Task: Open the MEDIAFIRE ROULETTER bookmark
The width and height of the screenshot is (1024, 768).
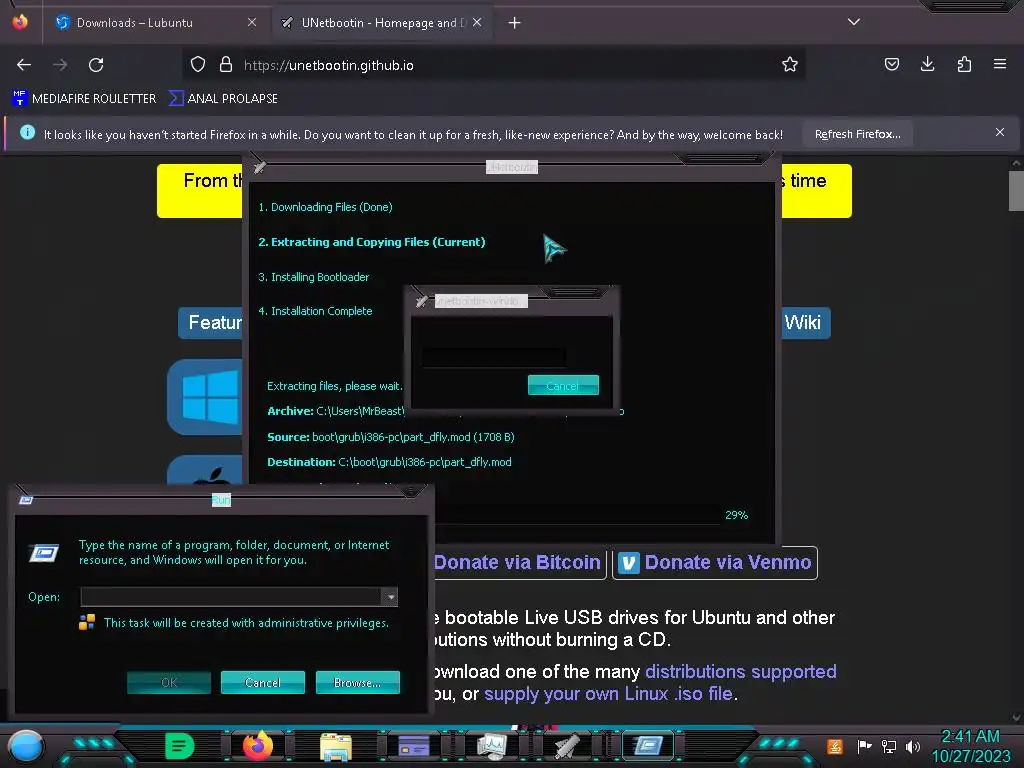Action: (84, 99)
